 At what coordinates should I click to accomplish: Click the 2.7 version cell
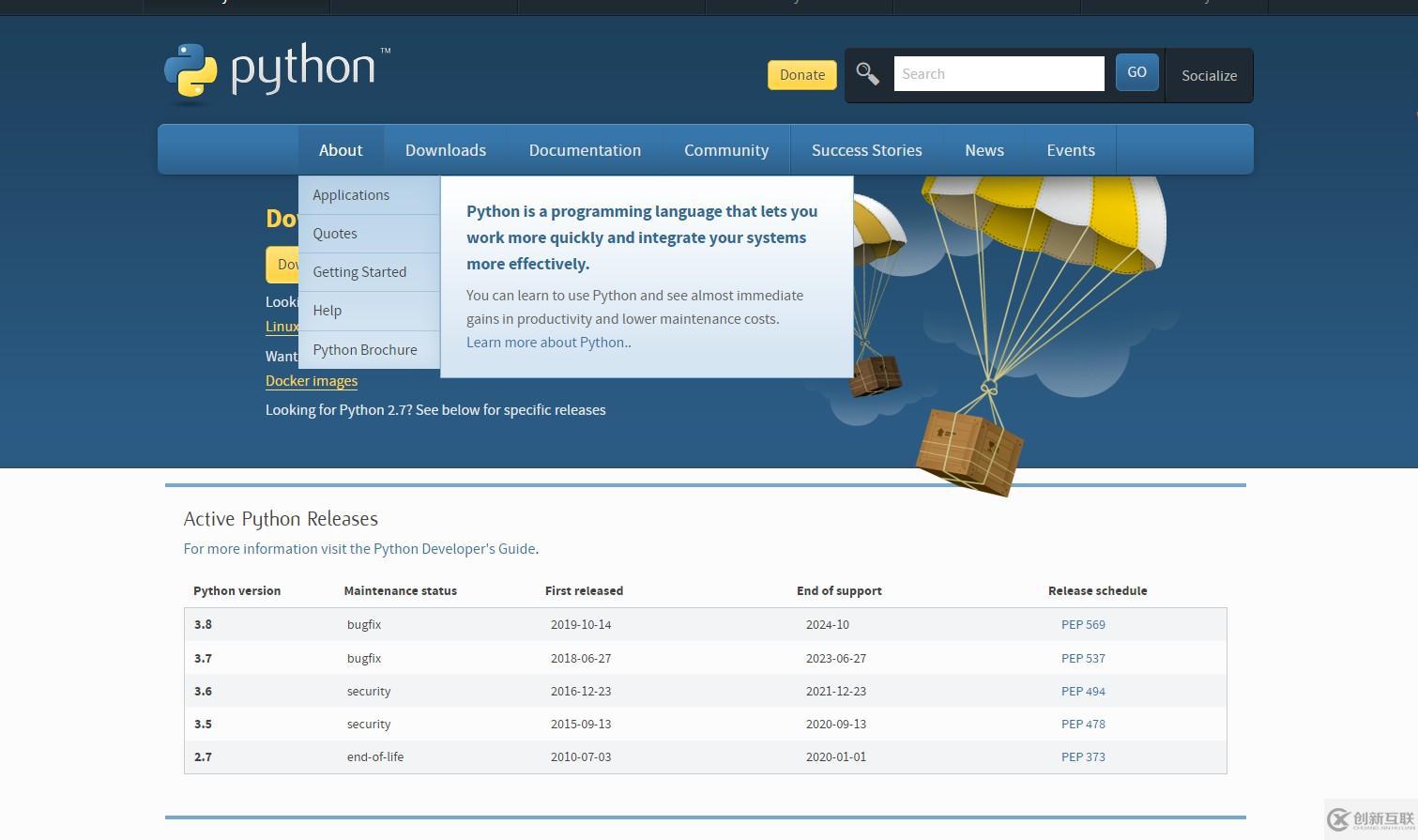(203, 756)
